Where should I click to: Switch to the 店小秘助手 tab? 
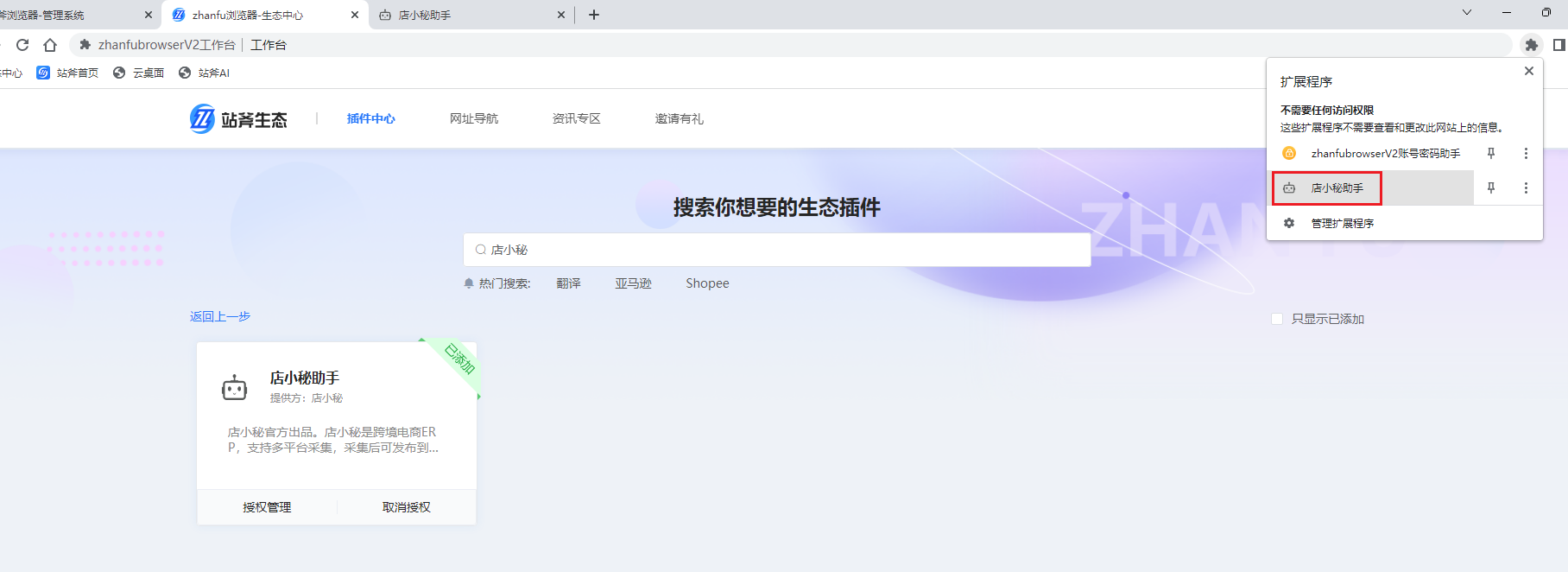471,15
